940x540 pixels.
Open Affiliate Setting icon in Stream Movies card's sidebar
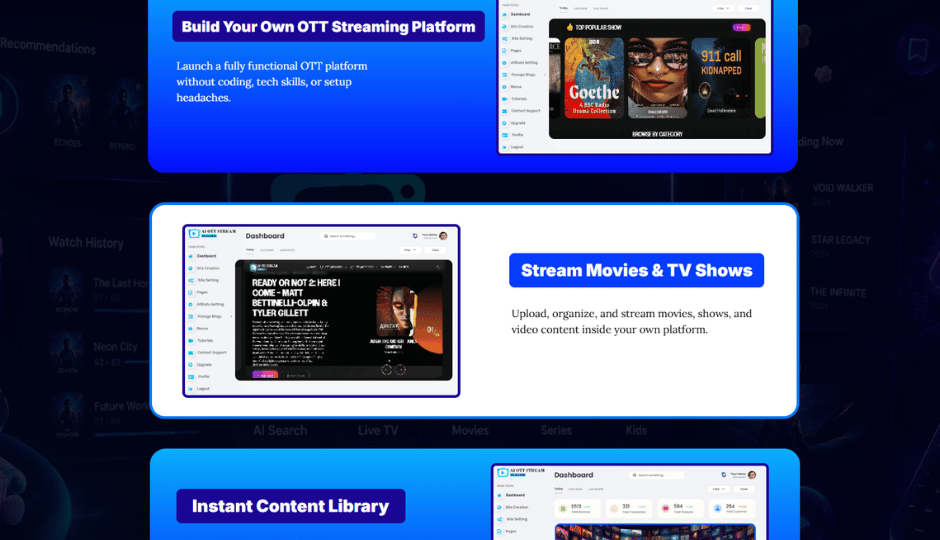pos(191,304)
